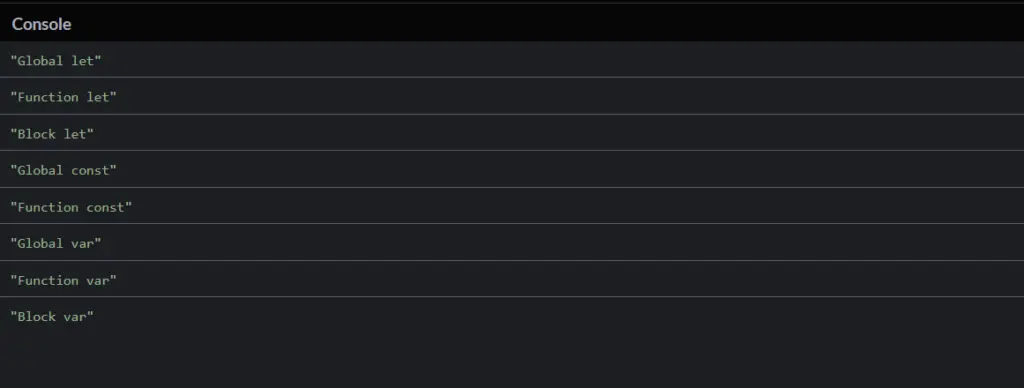Select the "Block let" log entry
This screenshot has width=1024, height=388.
pos(512,133)
